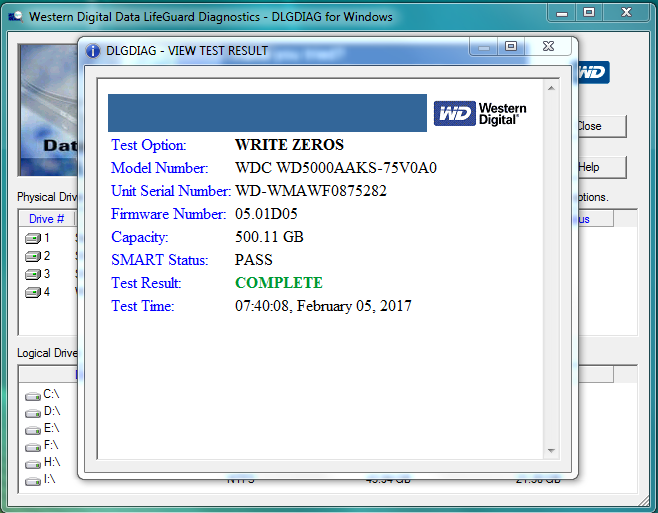Select physical drive 1 icon

click(x=33, y=238)
